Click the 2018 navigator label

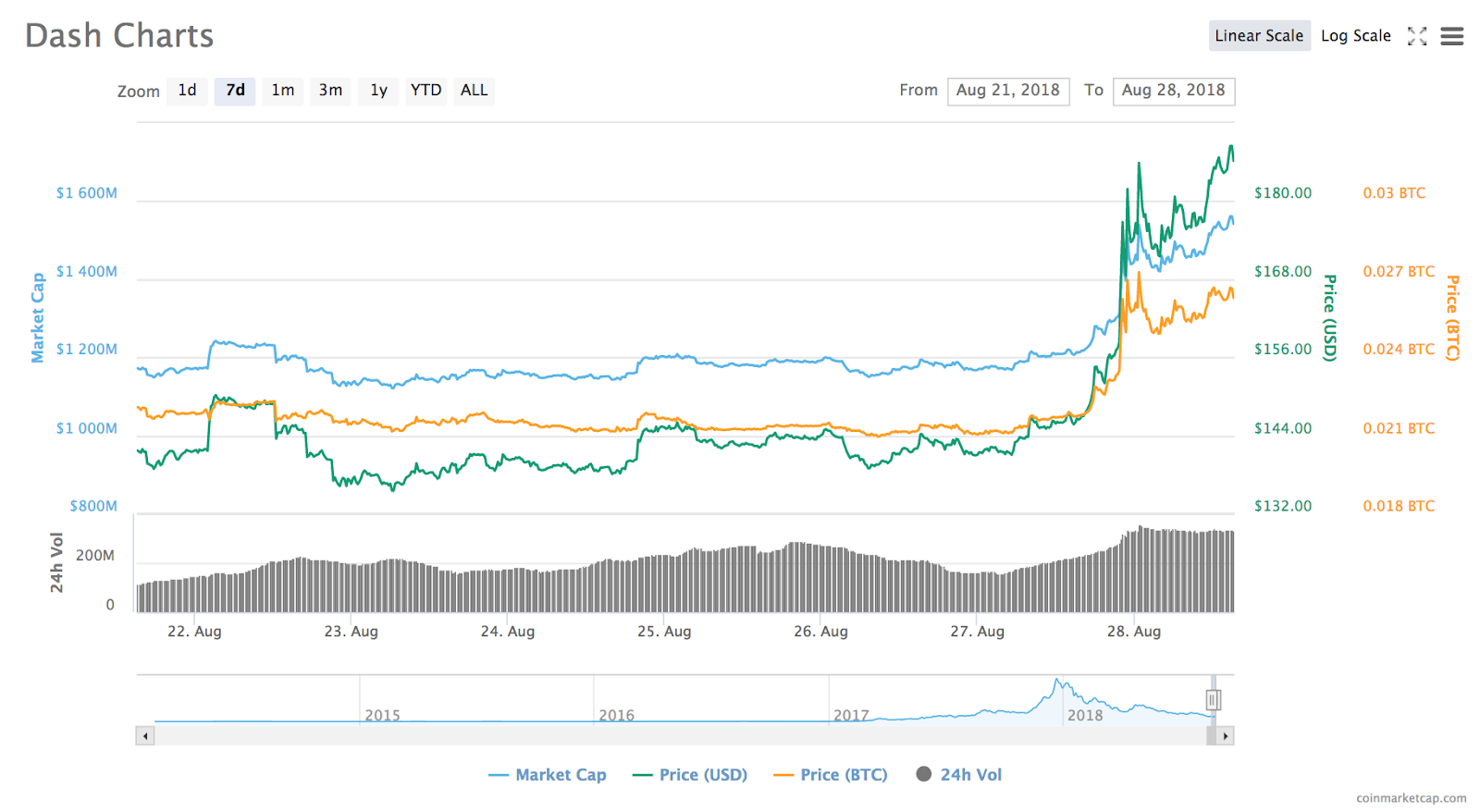coord(1085,715)
